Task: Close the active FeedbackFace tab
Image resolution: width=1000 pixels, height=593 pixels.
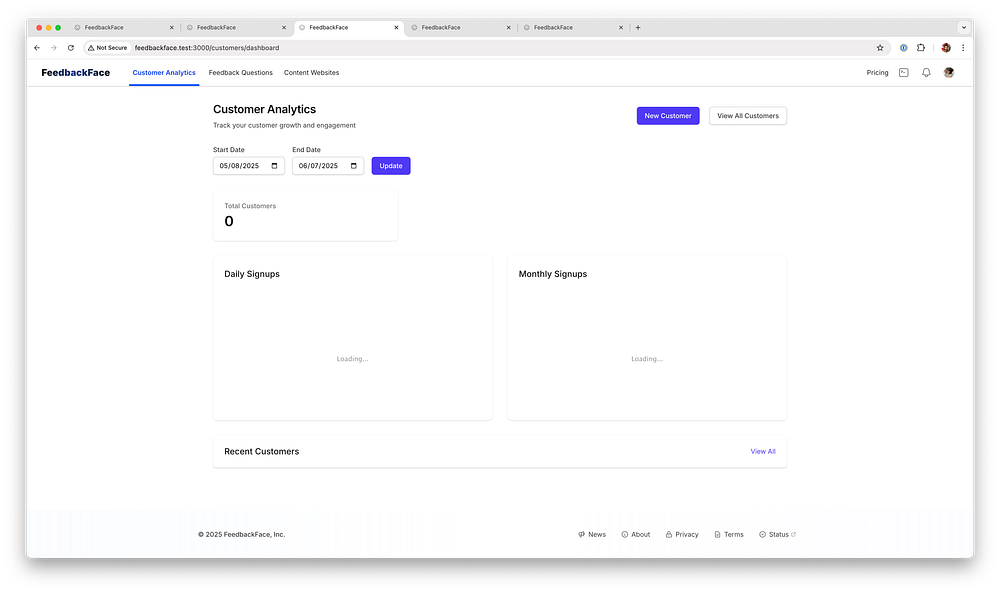Action: (396, 27)
